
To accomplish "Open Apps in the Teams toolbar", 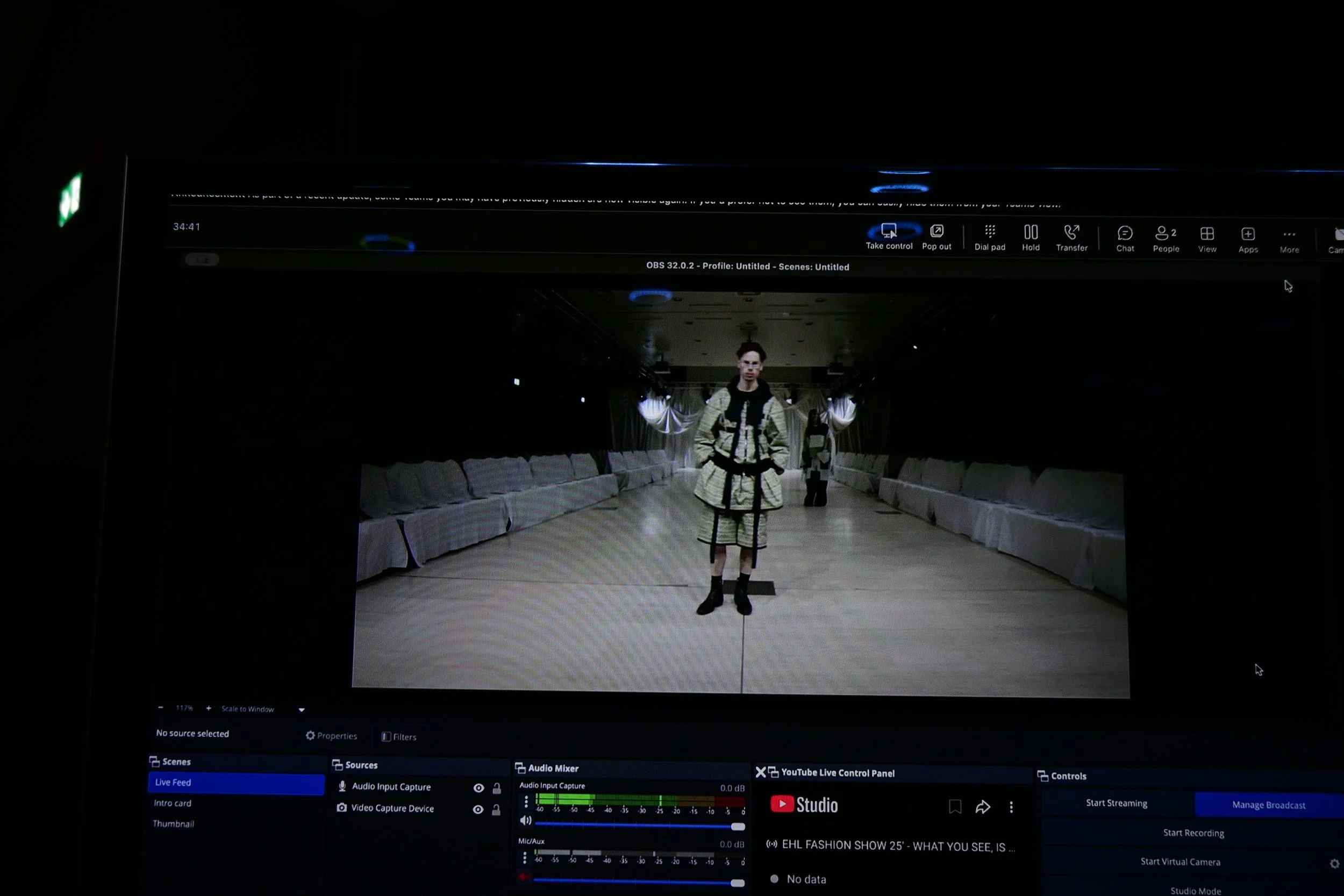I will (x=1247, y=234).
